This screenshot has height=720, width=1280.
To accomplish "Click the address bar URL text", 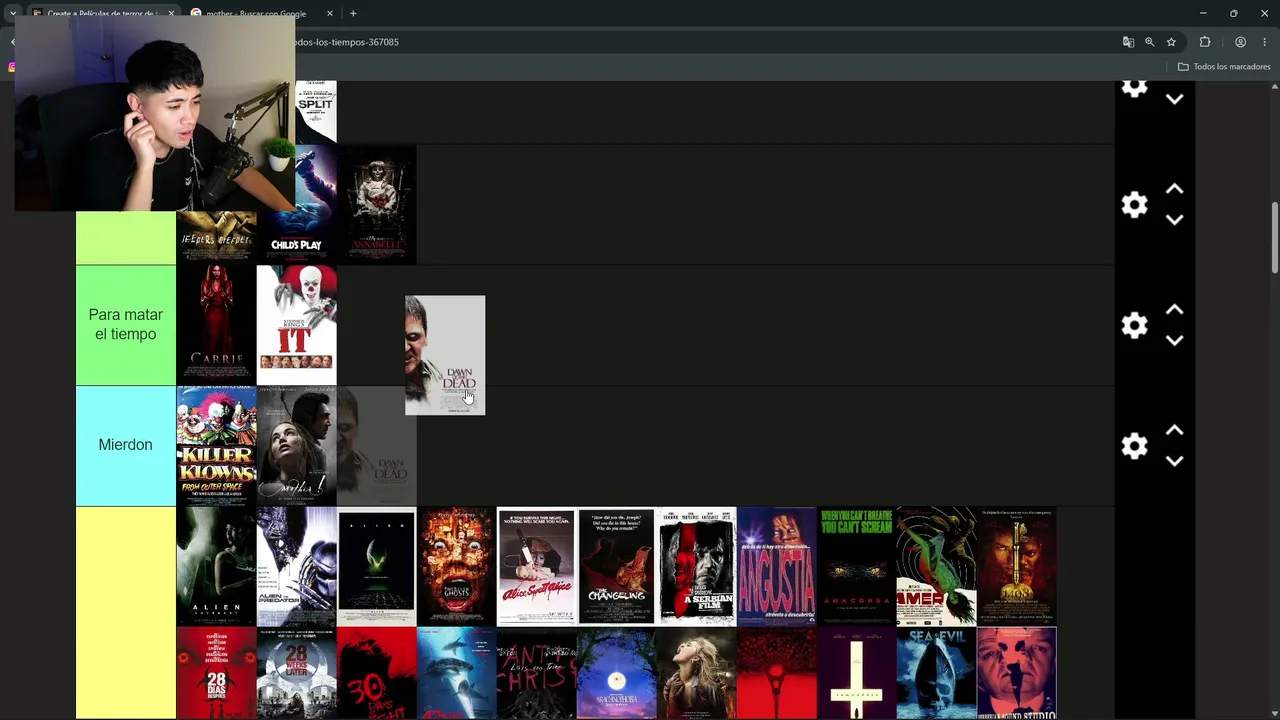I will pos(346,42).
